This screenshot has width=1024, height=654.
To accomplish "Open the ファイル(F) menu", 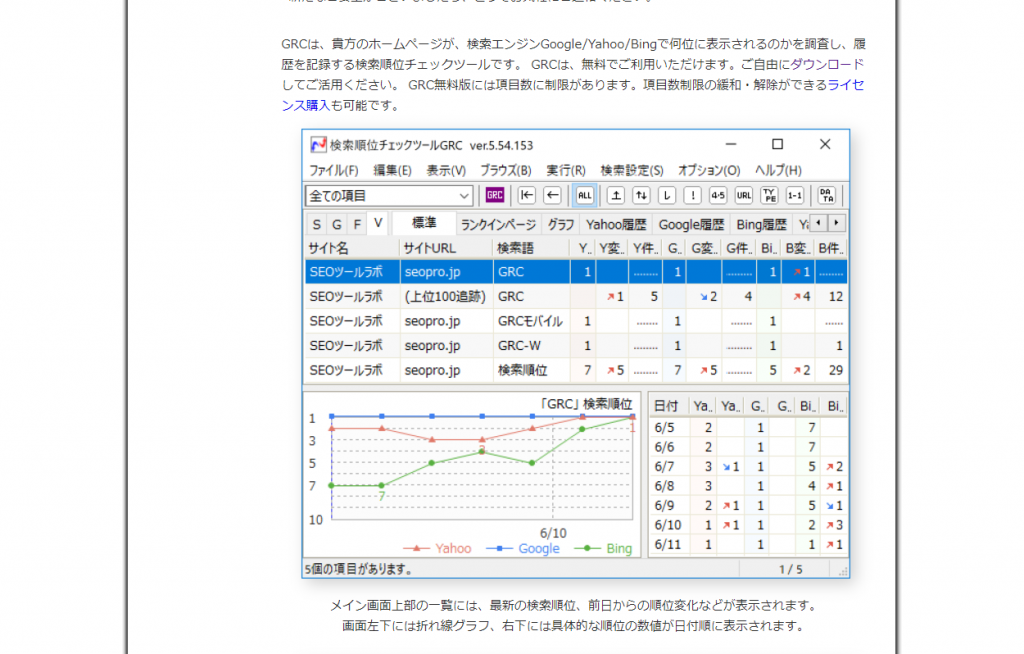I will pyautogui.click(x=334, y=170).
